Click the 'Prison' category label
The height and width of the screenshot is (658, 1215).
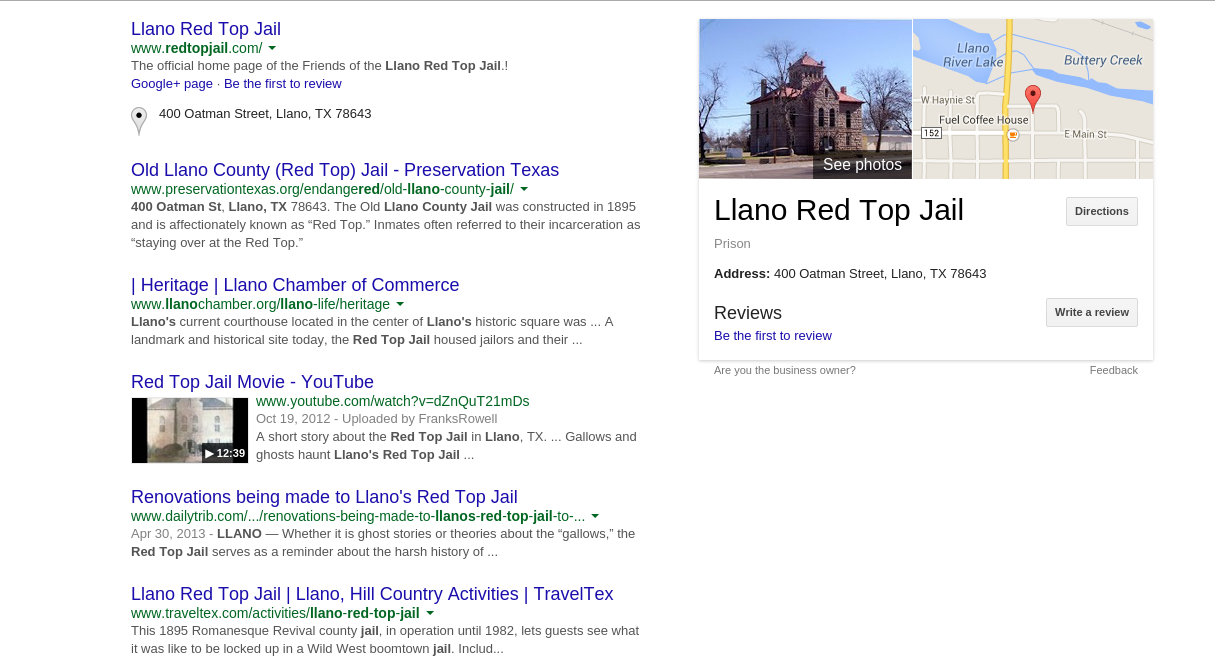pyautogui.click(x=732, y=244)
